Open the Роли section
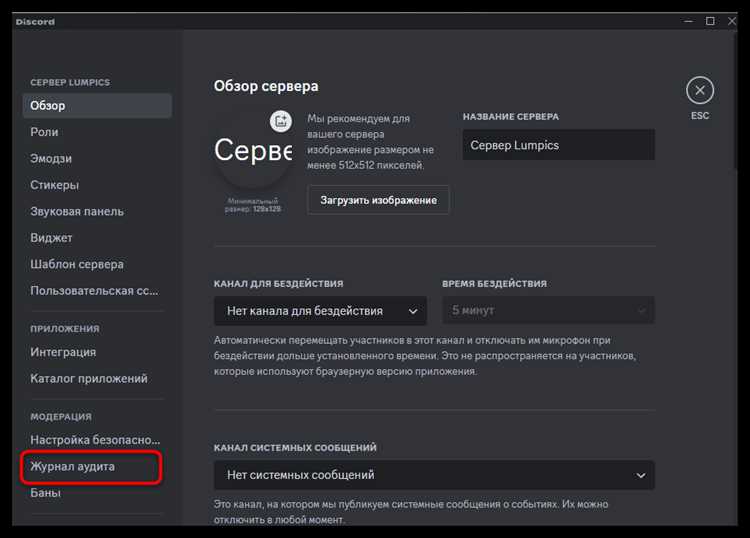Viewport: 750px width, 538px height. [x=97, y=132]
